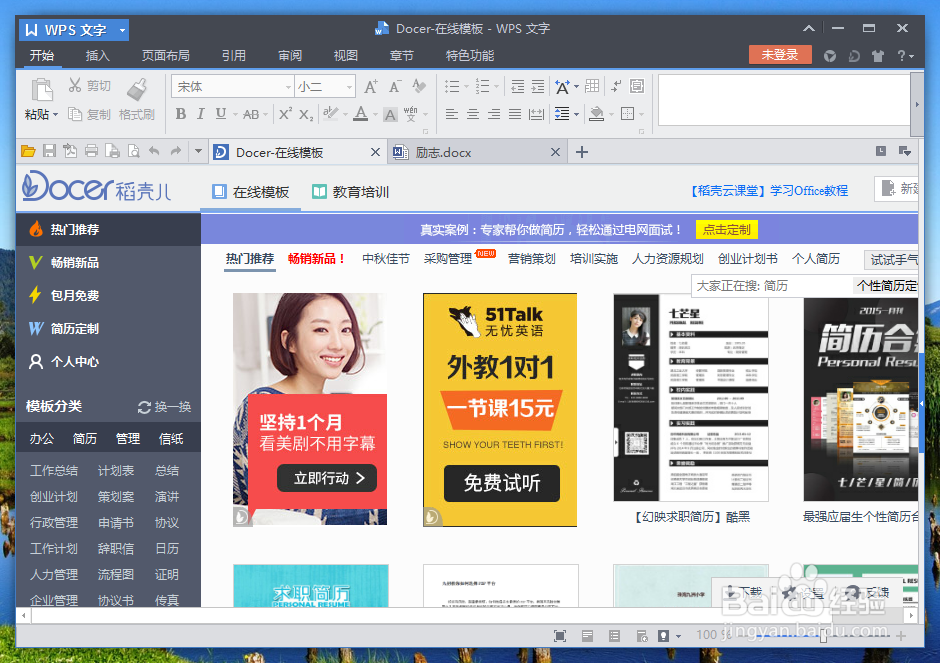The image size is (940, 663).
Task: Click the redo arrow icon
Action: [176, 151]
